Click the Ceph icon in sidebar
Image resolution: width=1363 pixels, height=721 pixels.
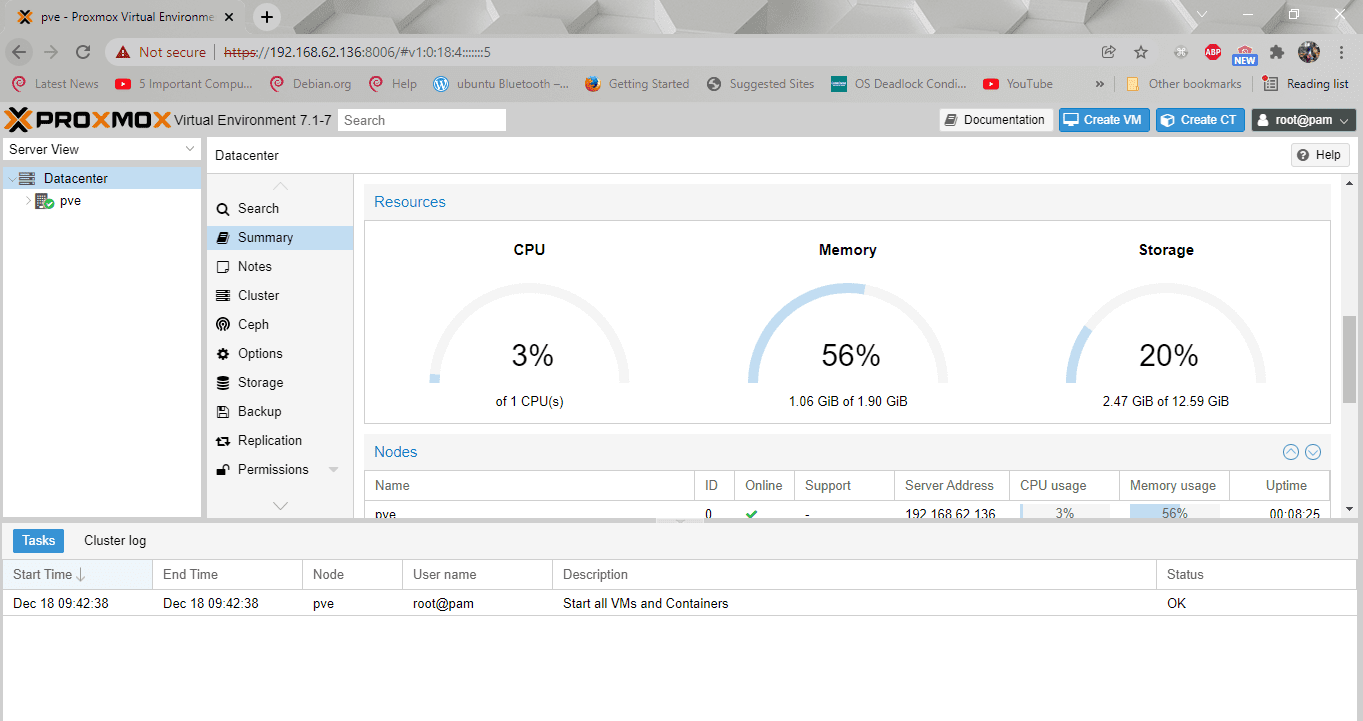[223, 324]
